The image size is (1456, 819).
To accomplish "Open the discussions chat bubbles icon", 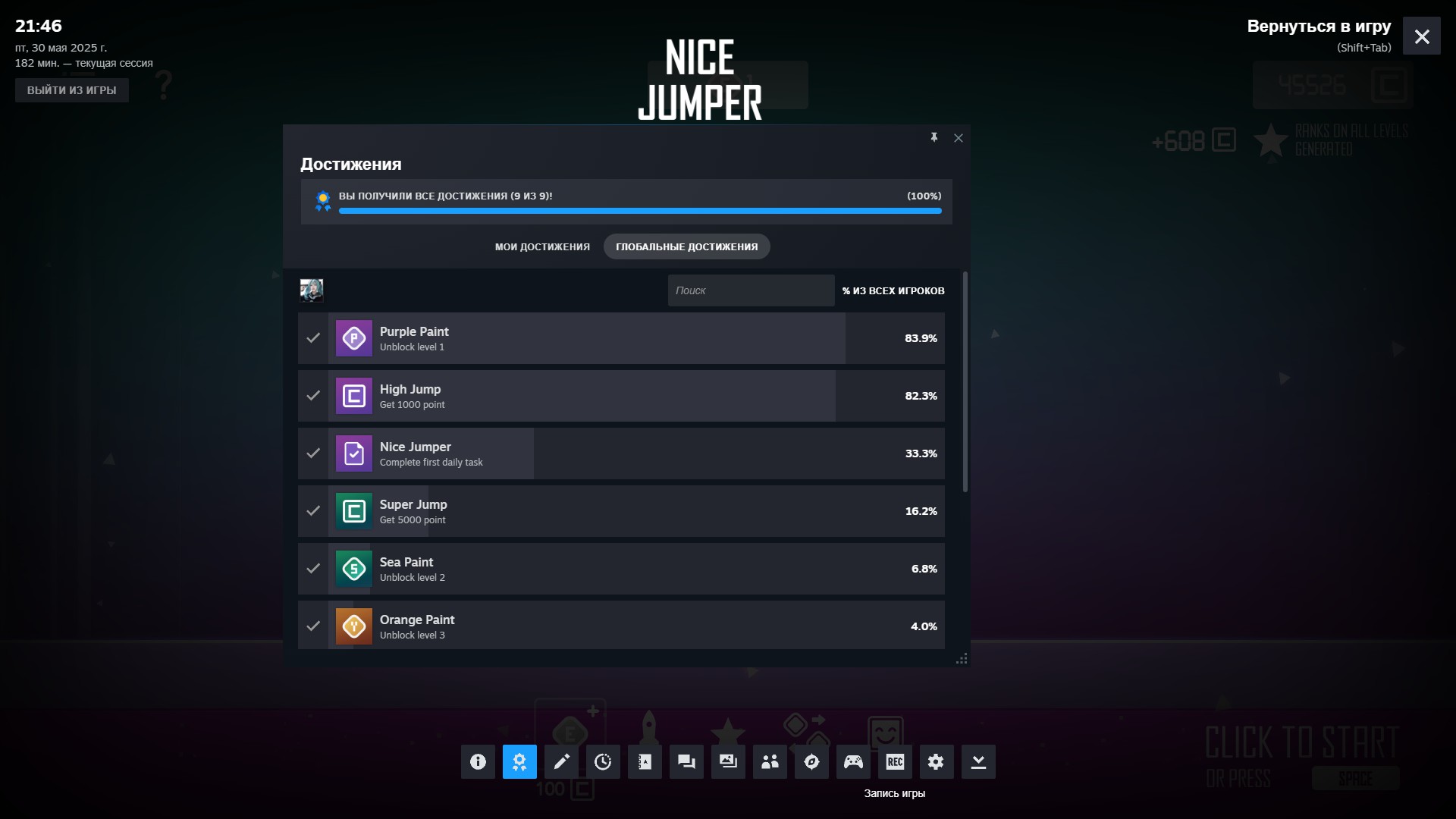I will pos(686,761).
